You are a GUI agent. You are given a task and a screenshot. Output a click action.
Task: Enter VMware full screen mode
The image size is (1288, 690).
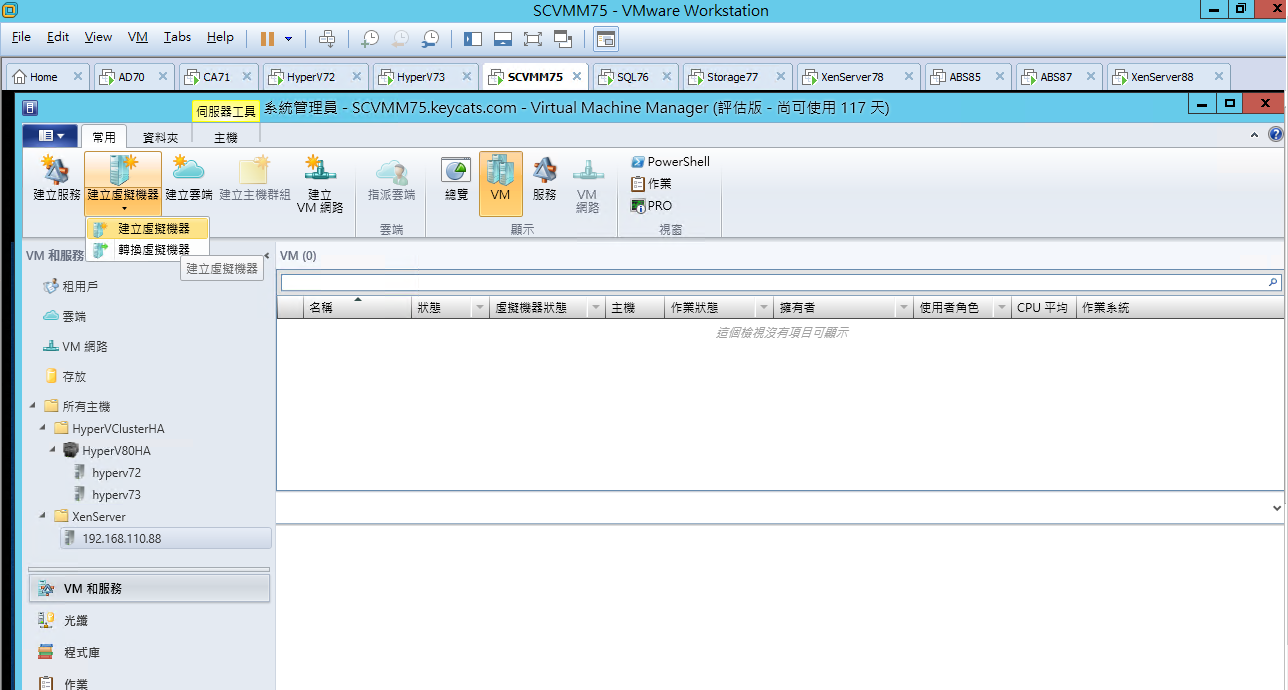pyautogui.click(x=532, y=39)
